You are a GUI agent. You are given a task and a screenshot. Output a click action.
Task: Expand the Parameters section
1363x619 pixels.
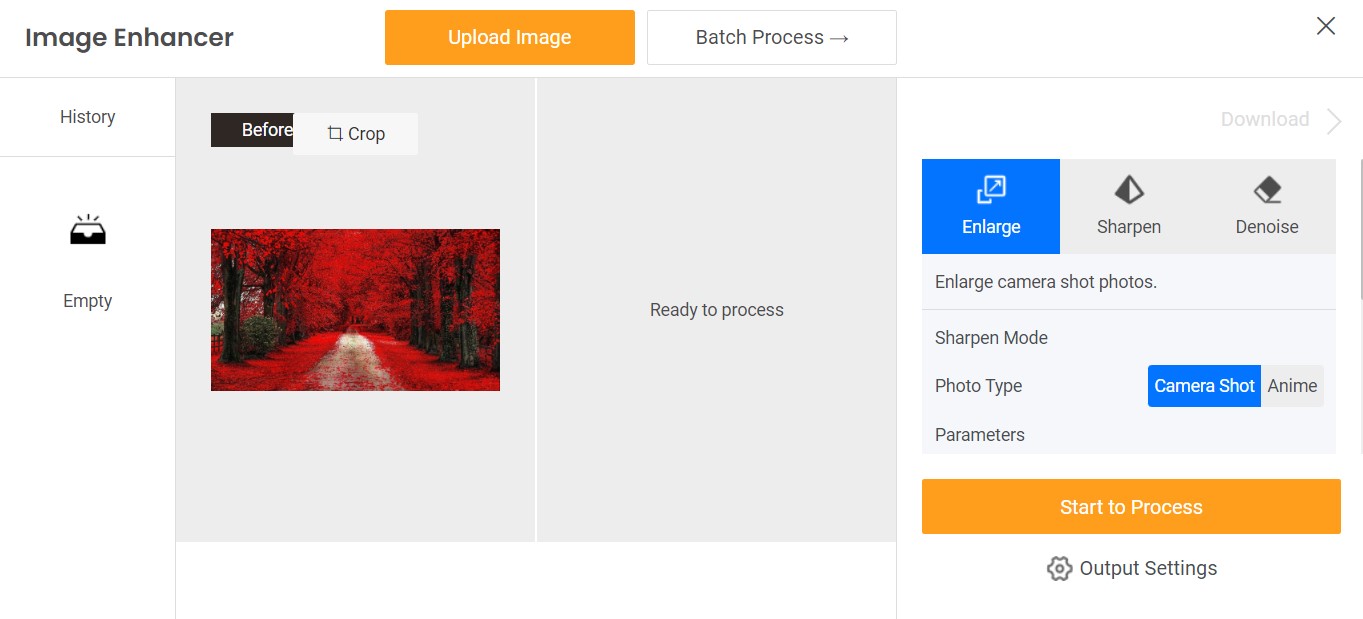pos(979,434)
